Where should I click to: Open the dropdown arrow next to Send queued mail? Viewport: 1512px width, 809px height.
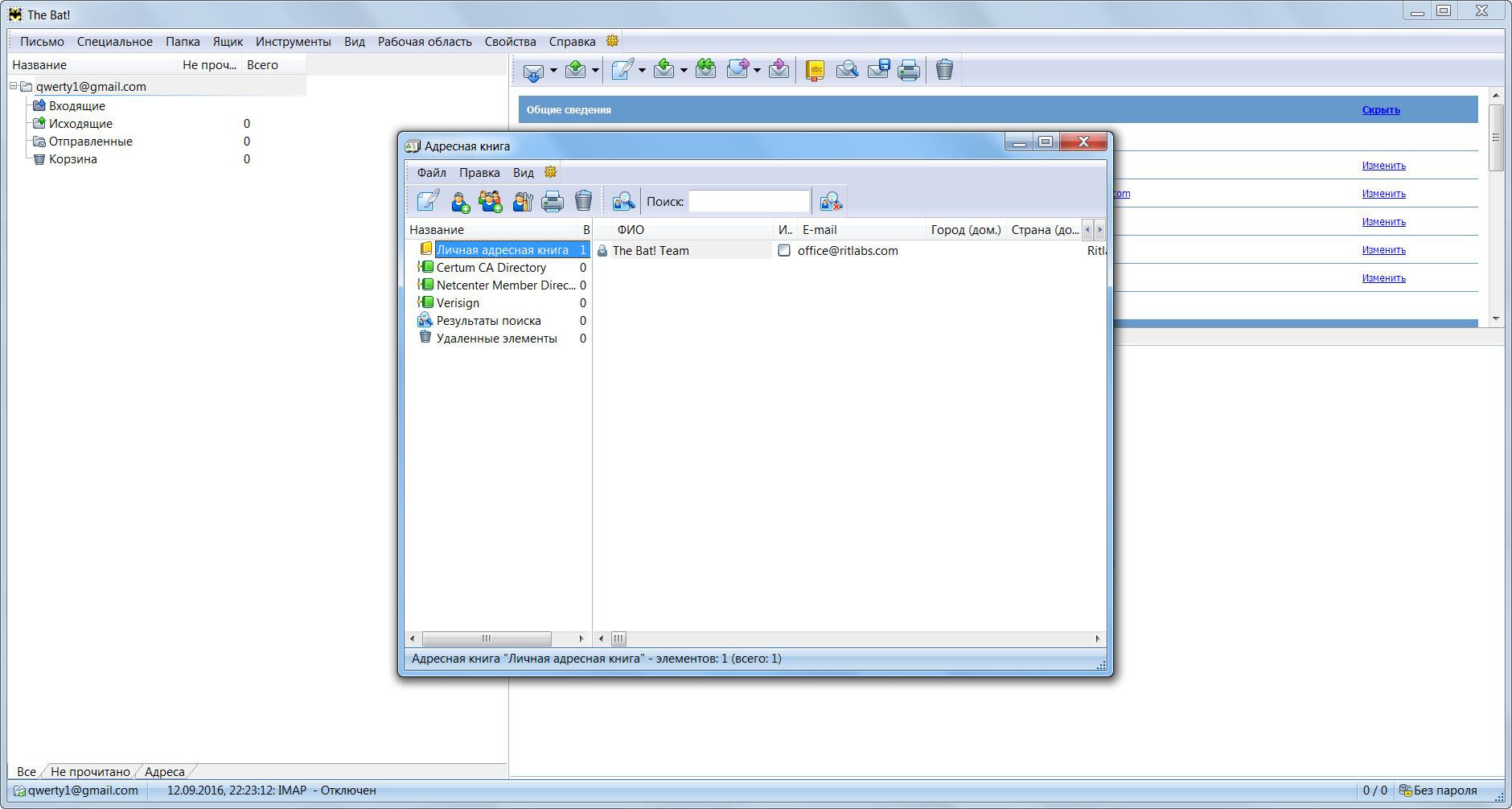click(595, 71)
